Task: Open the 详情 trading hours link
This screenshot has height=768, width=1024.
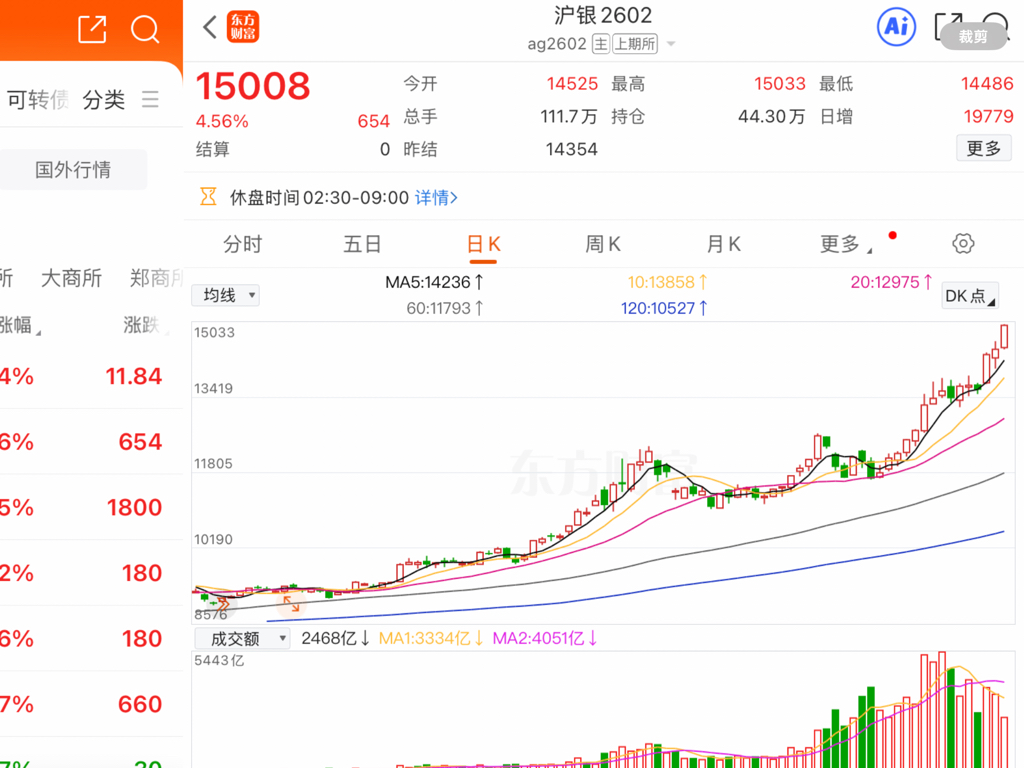Action: click(x=436, y=197)
